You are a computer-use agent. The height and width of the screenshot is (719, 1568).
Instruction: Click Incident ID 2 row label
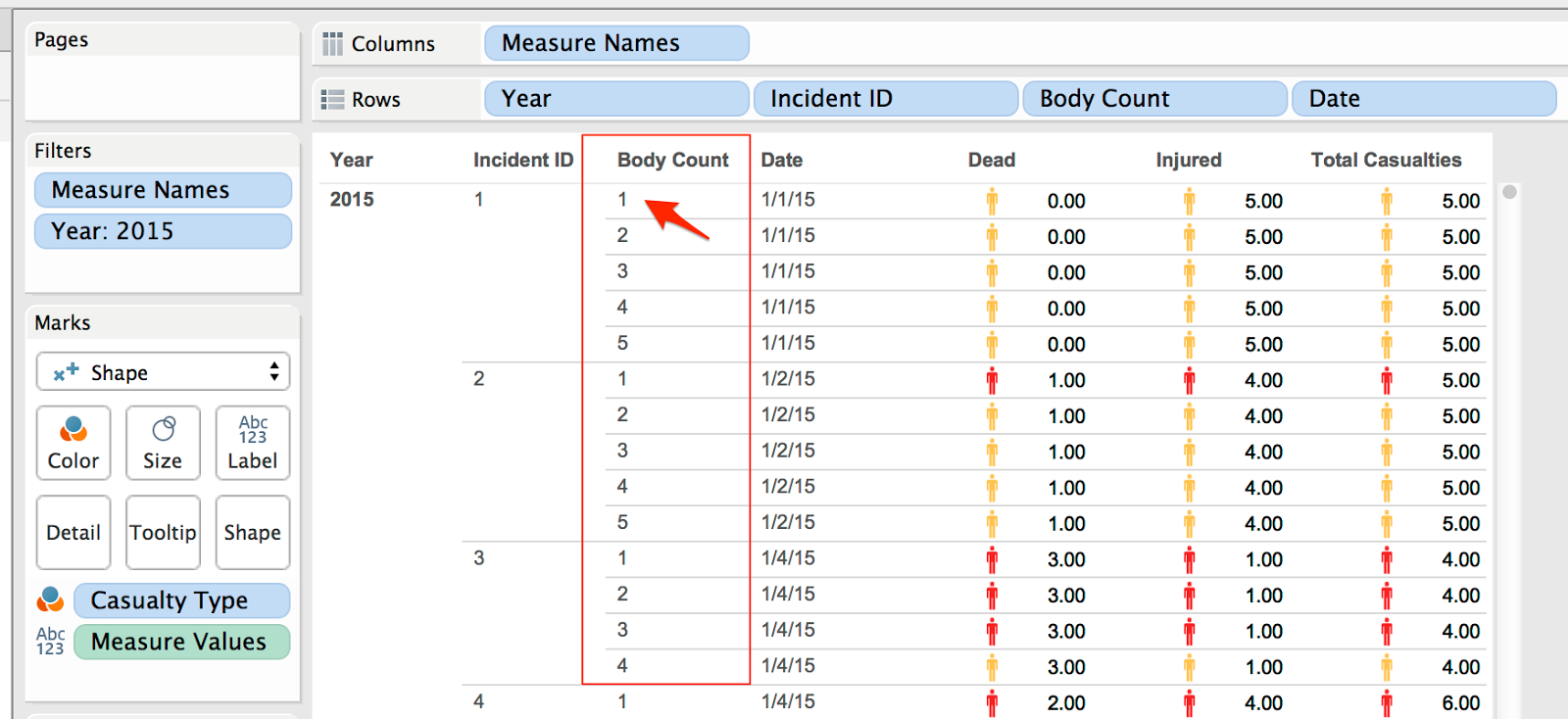point(479,379)
